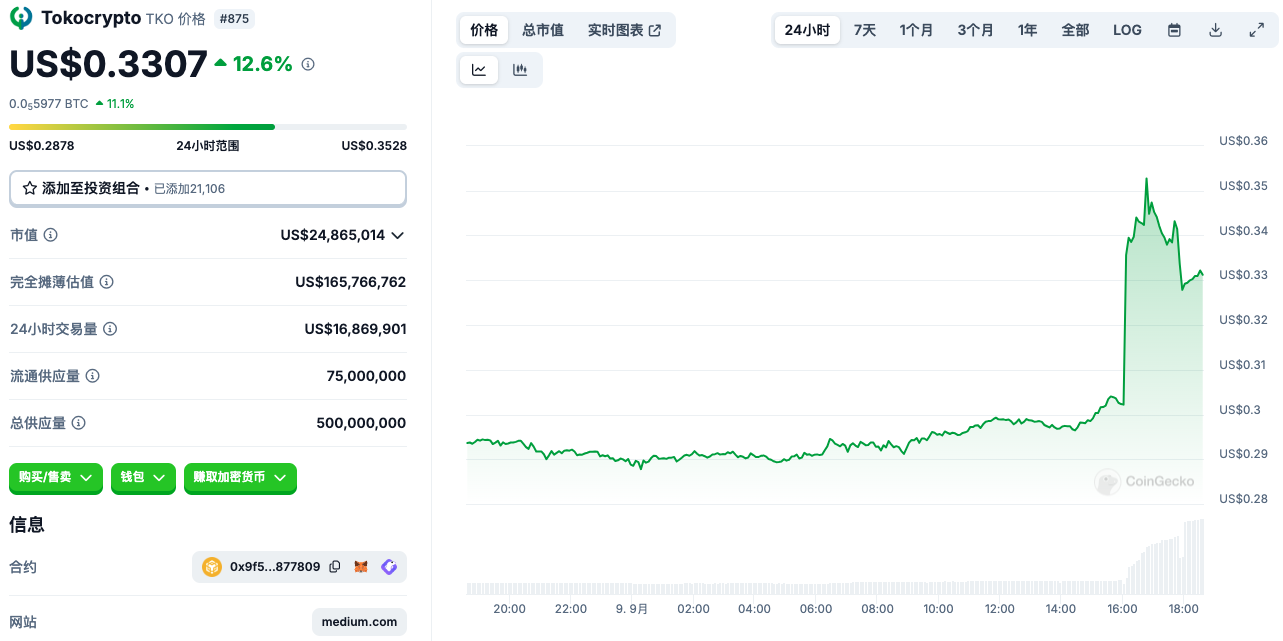Open the 赚取加密货币 dropdown
Image resolution: width=1283 pixels, height=641 pixels.
240,478
